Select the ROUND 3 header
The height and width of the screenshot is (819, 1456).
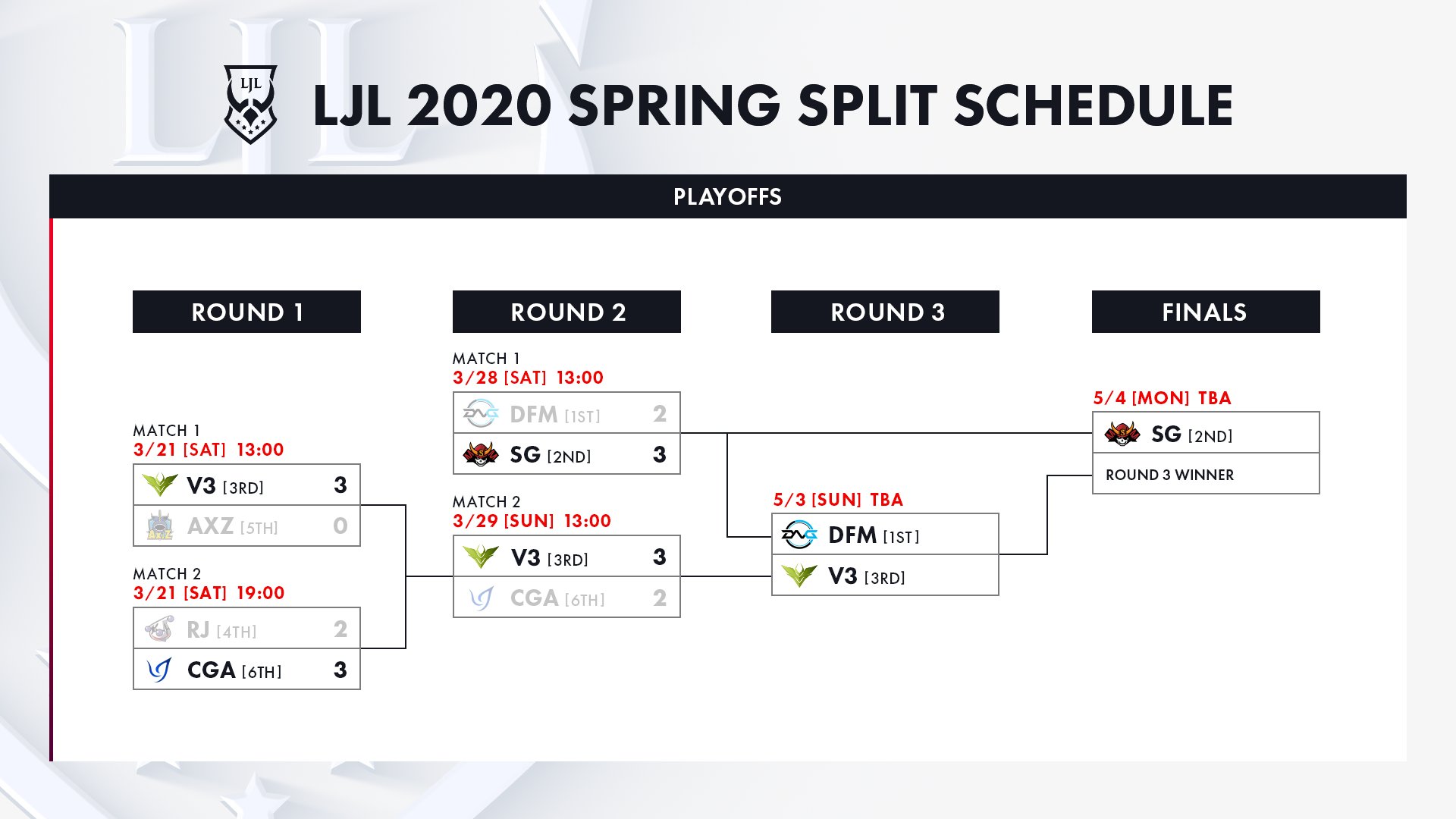tap(885, 312)
